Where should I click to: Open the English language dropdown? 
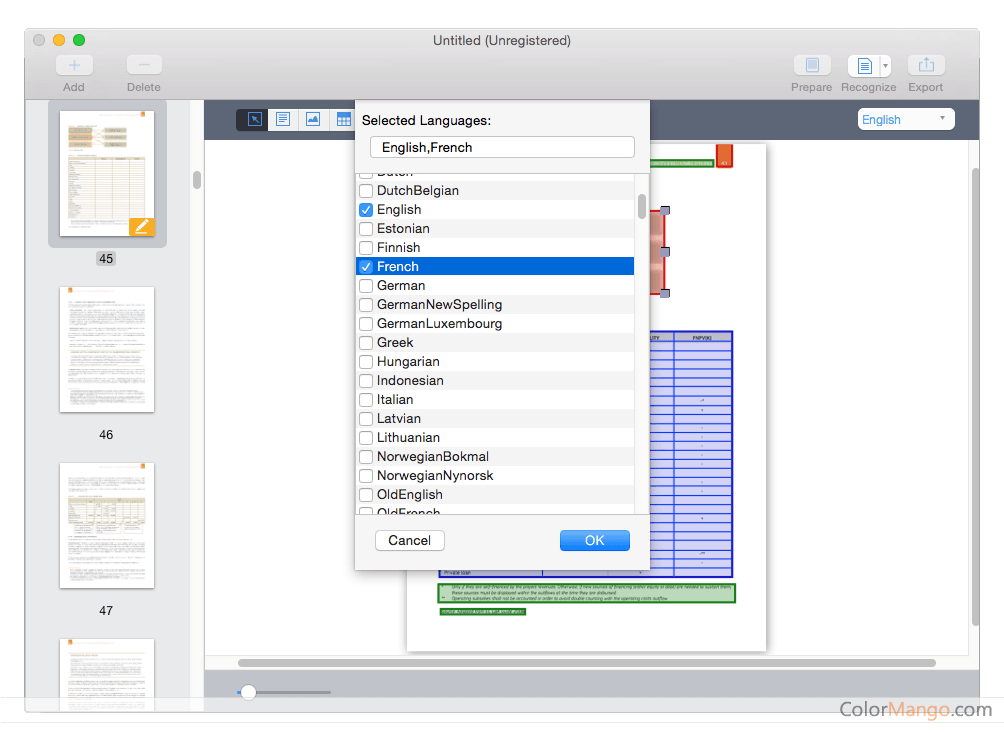tap(906, 119)
